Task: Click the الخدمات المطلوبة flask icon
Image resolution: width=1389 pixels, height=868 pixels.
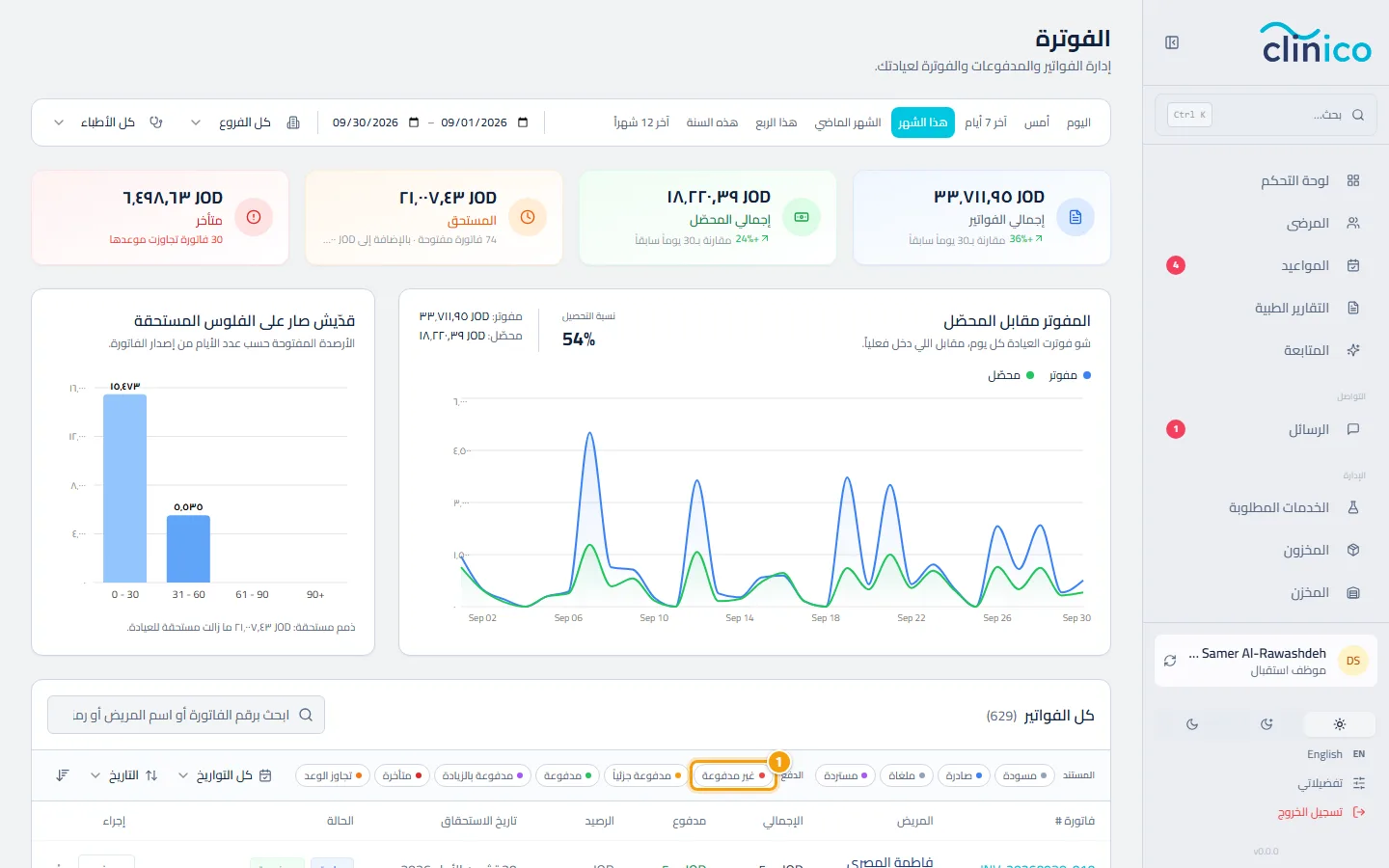Action: [1353, 507]
